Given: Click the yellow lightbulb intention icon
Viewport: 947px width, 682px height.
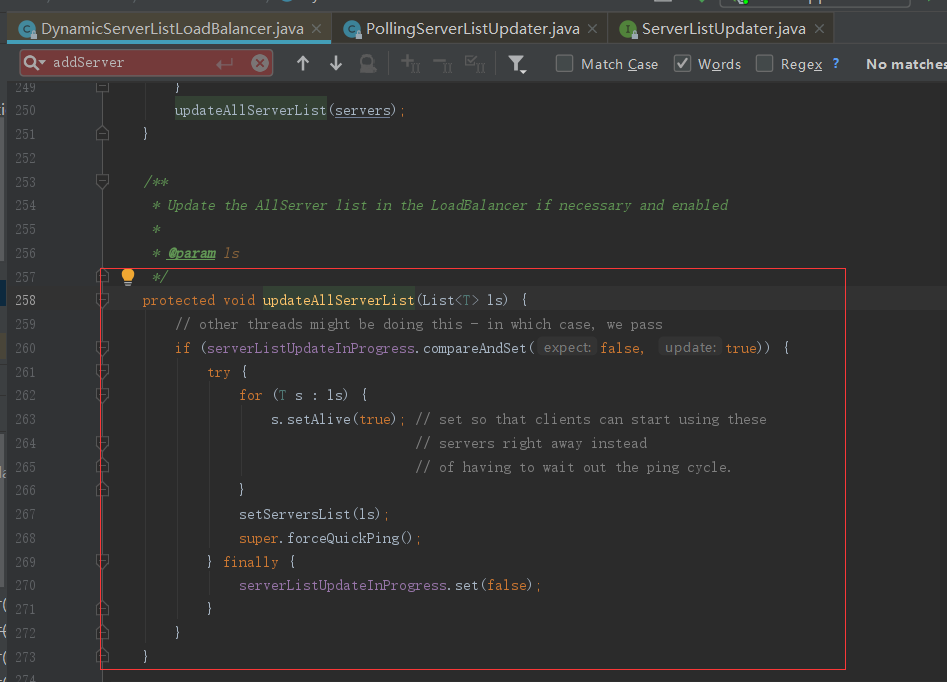Looking at the screenshot, I should (128, 277).
